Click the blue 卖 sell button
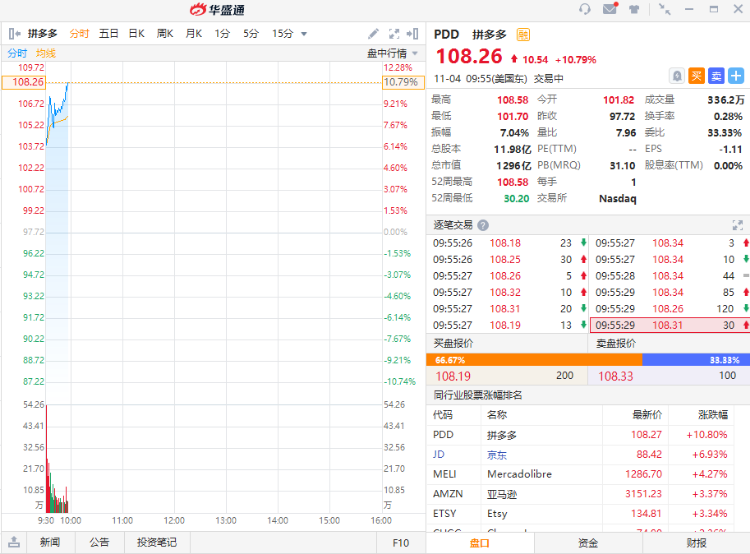Image resolution: width=750 pixels, height=554 pixels. (x=716, y=75)
